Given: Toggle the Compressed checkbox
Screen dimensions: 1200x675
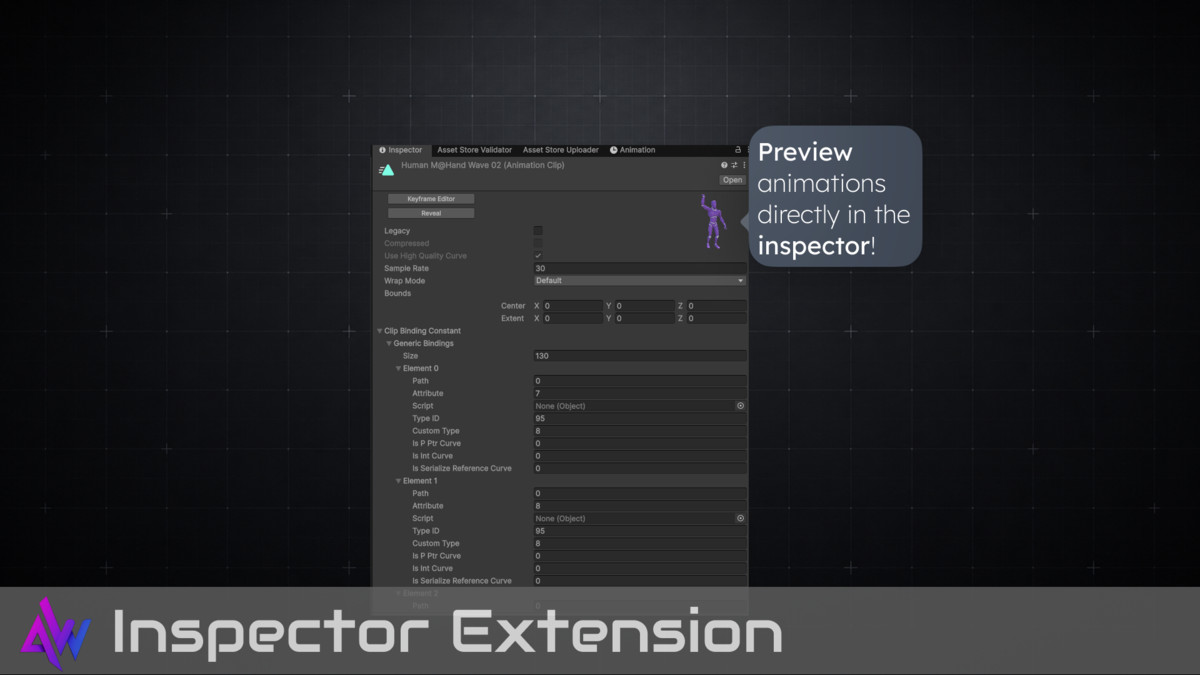Looking at the screenshot, I should (538, 243).
